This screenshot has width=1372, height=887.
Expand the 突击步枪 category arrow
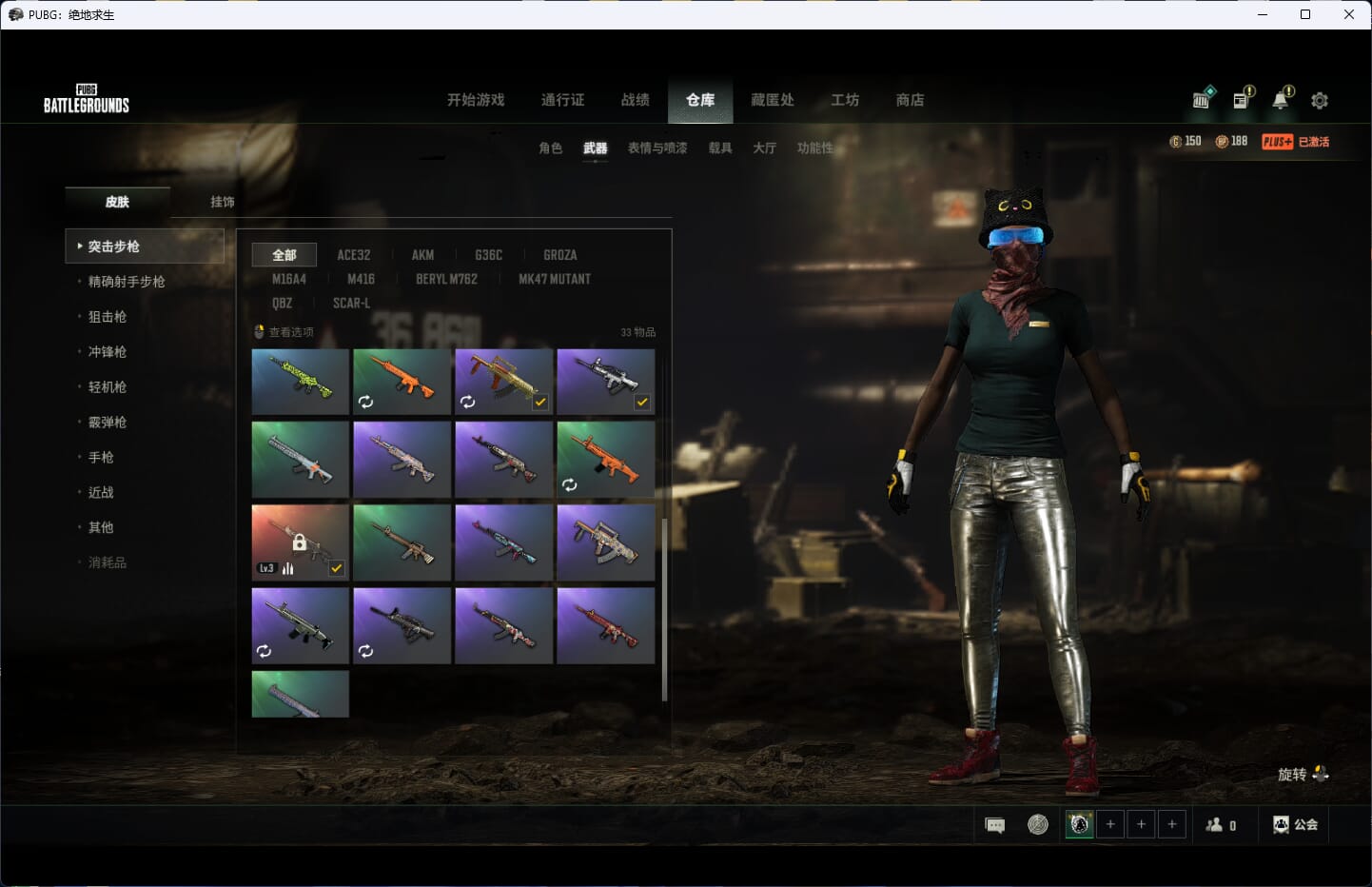tap(79, 246)
